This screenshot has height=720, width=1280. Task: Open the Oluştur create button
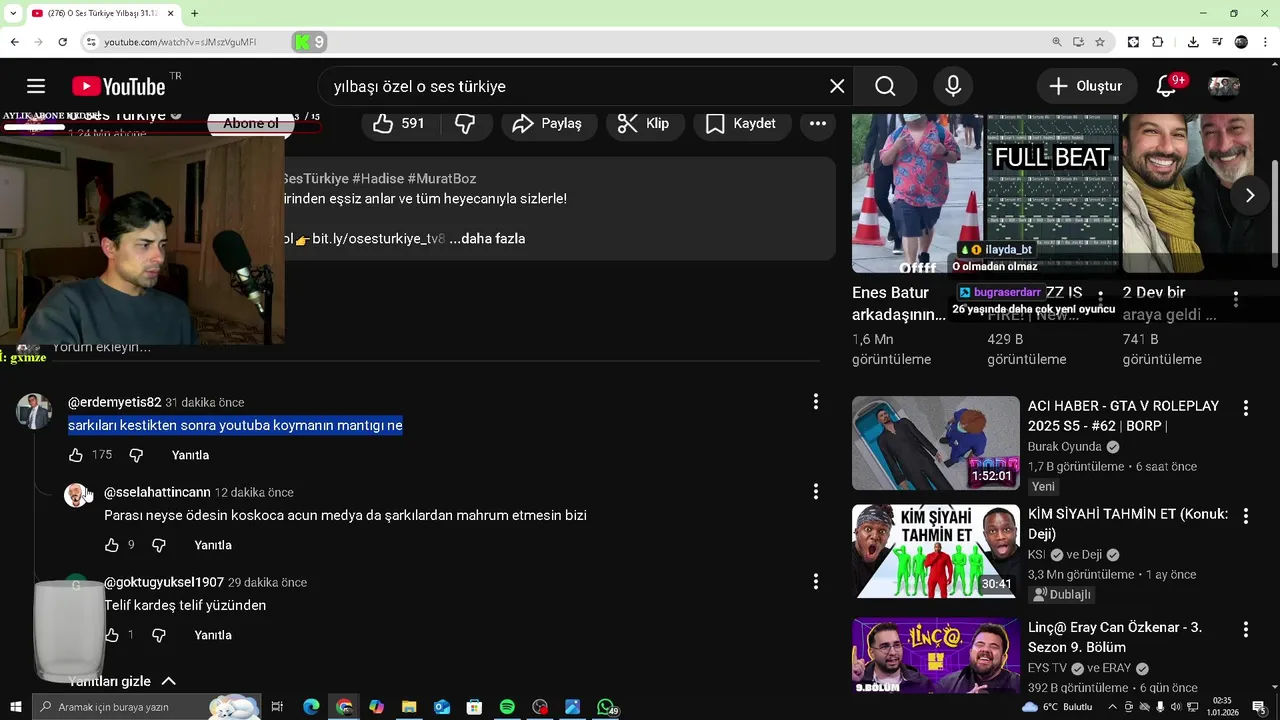[1086, 86]
